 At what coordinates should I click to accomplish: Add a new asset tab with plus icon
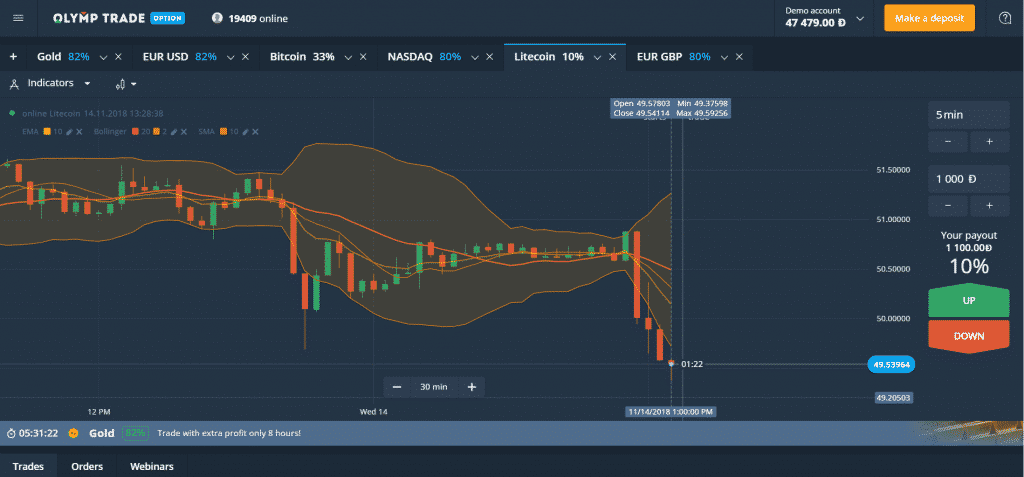click(13, 57)
